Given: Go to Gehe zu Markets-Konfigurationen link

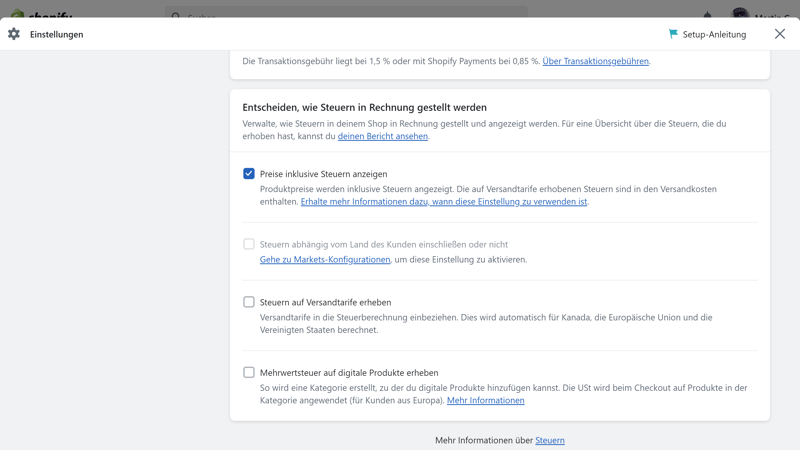Looking at the screenshot, I should [x=325, y=259].
